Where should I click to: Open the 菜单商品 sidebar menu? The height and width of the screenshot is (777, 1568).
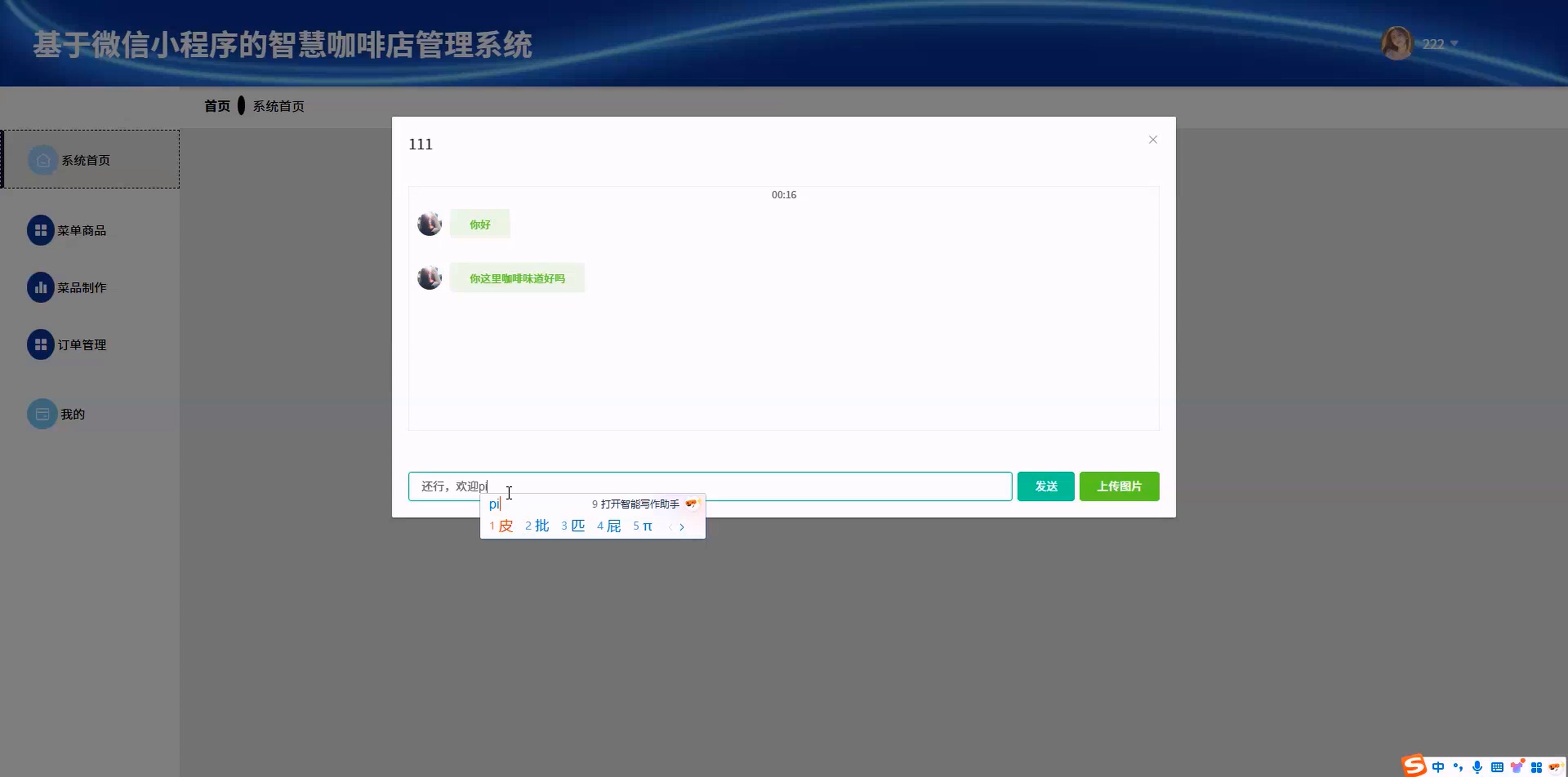coord(81,230)
